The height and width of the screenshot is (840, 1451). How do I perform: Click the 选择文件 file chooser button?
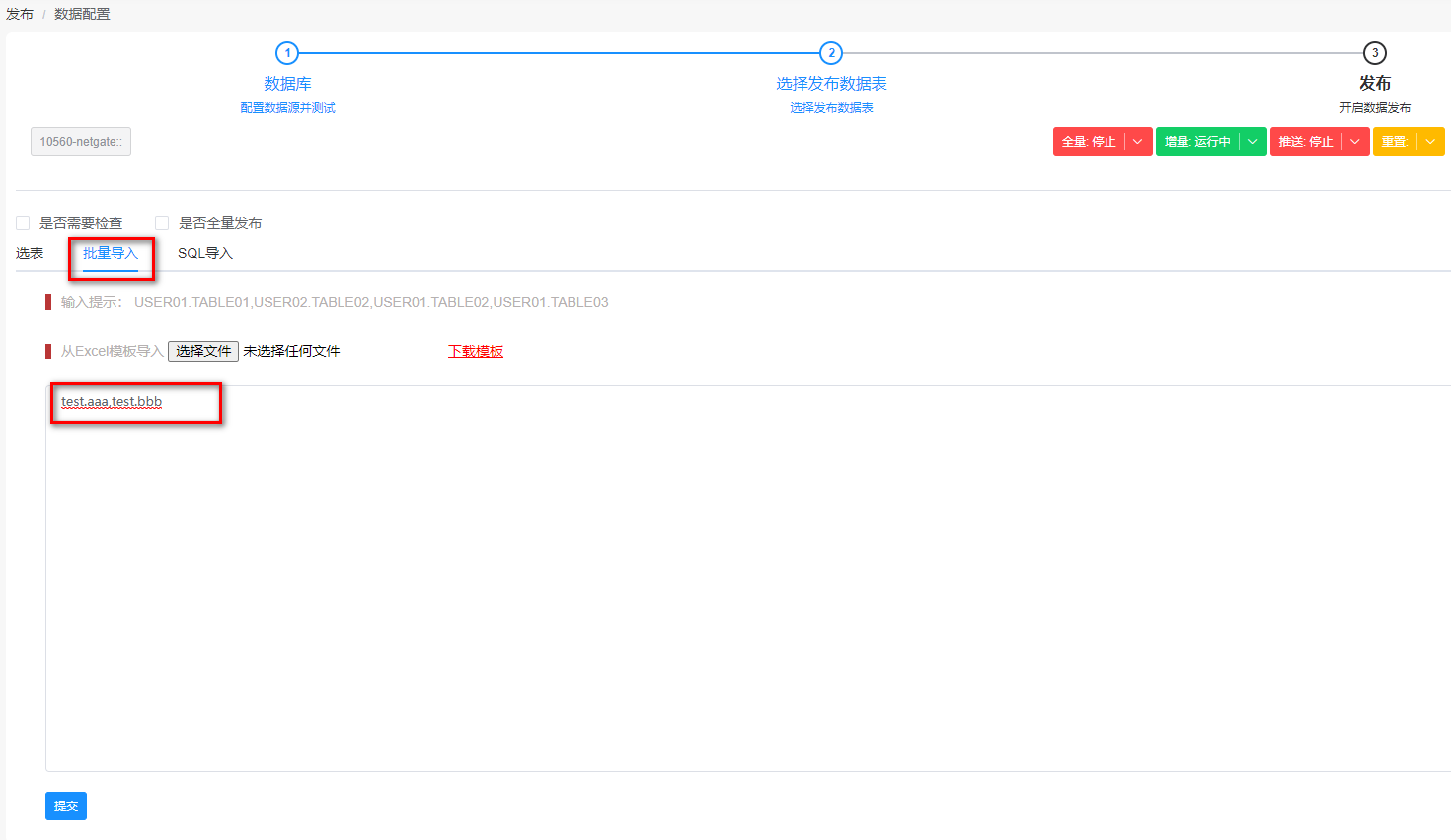[203, 351]
